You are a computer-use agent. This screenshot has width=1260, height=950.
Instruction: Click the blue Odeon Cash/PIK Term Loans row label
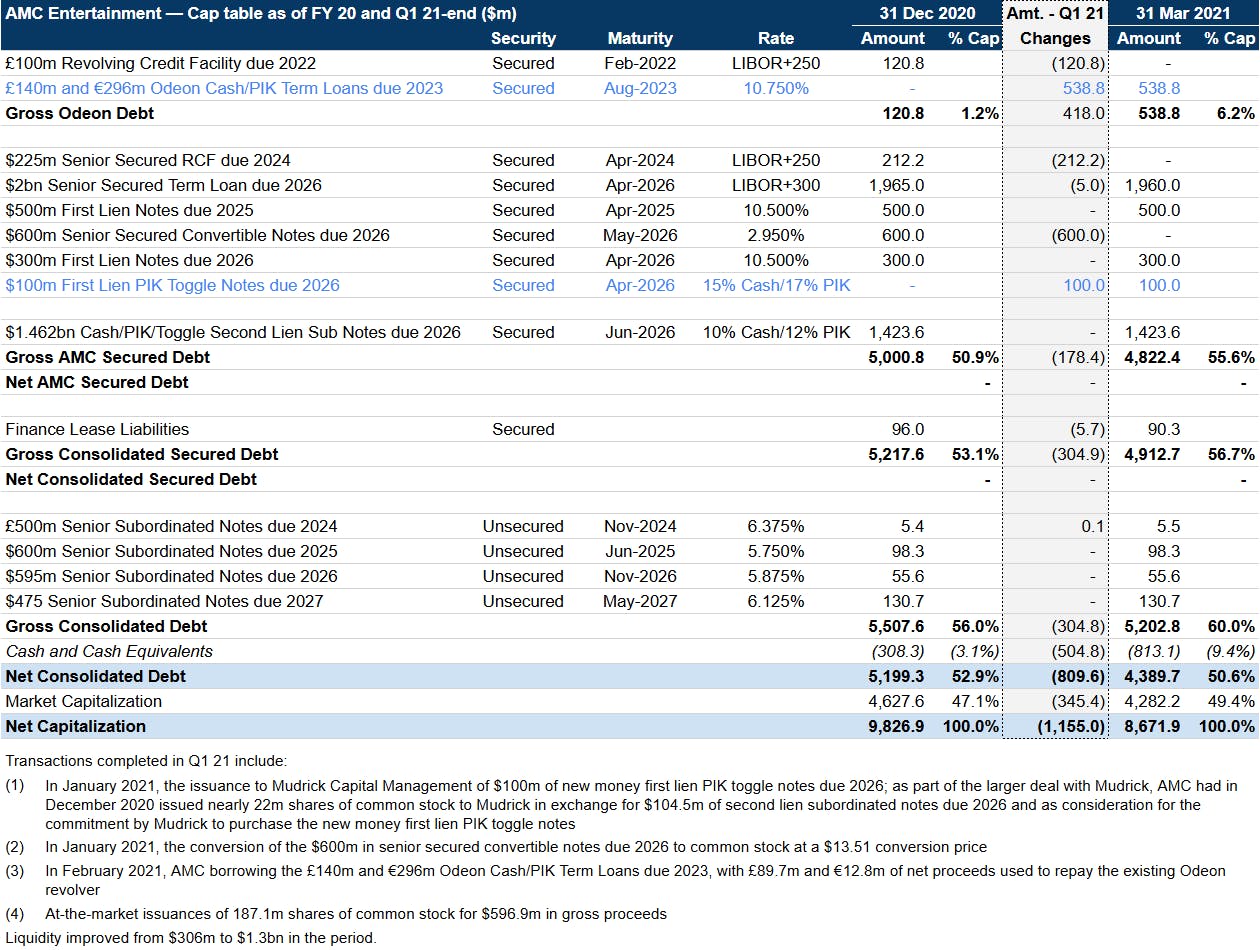[x=224, y=88]
